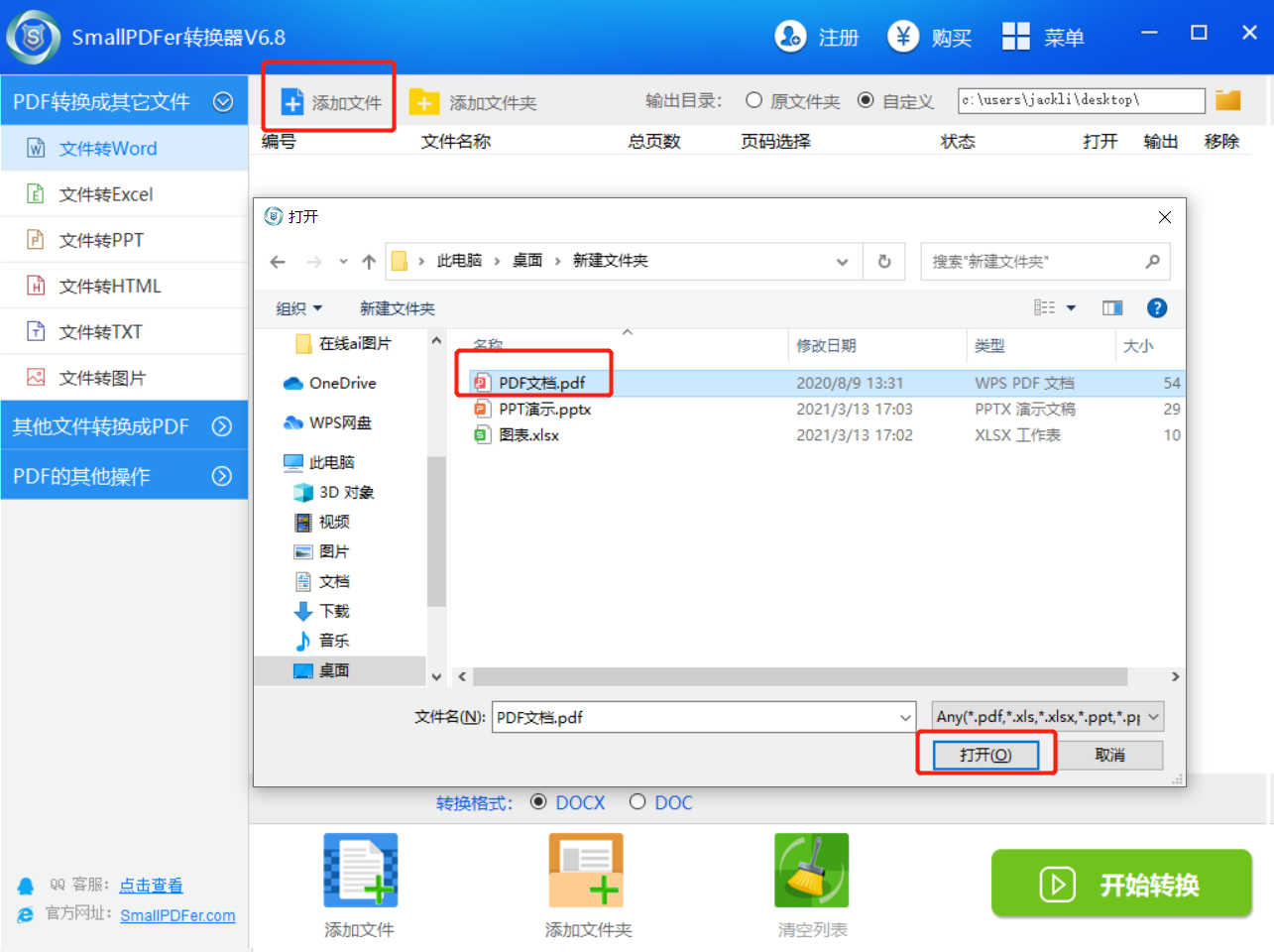This screenshot has height=952, width=1274.
Task: Select 文件转Word in sidebar
Action: tap(124, 149)
